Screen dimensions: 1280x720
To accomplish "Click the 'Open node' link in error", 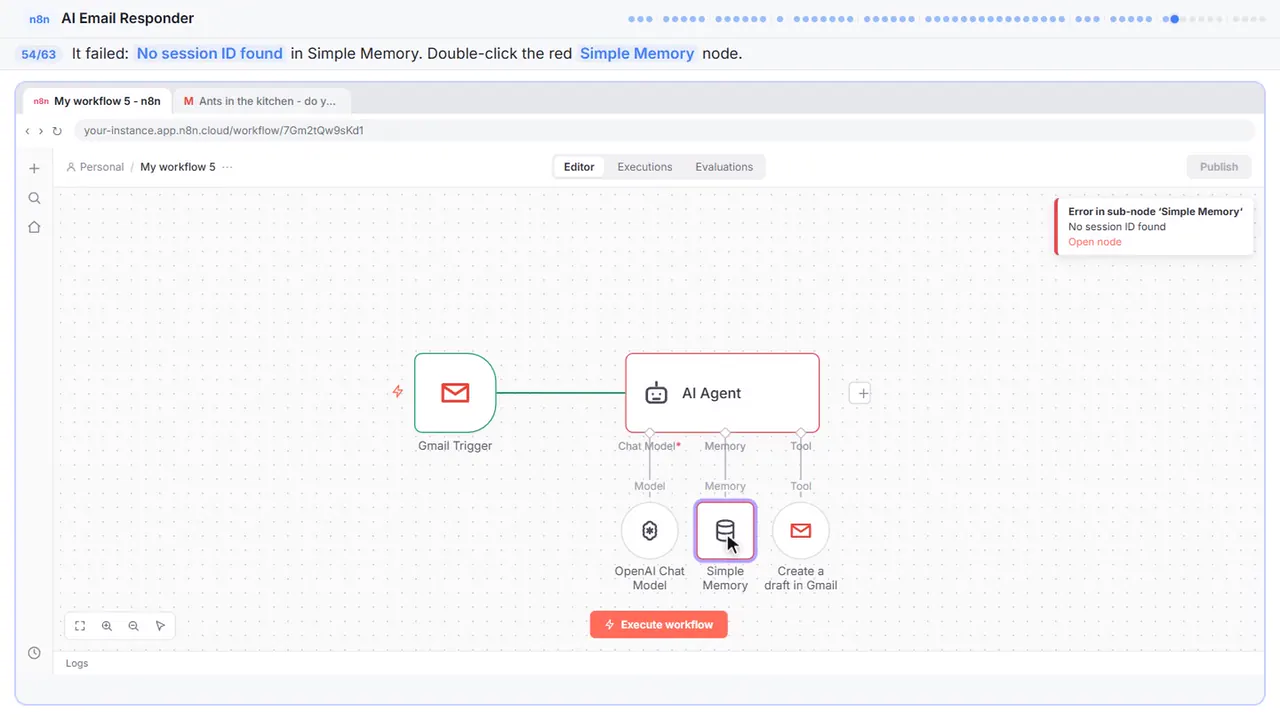I will pos(1095,242).
